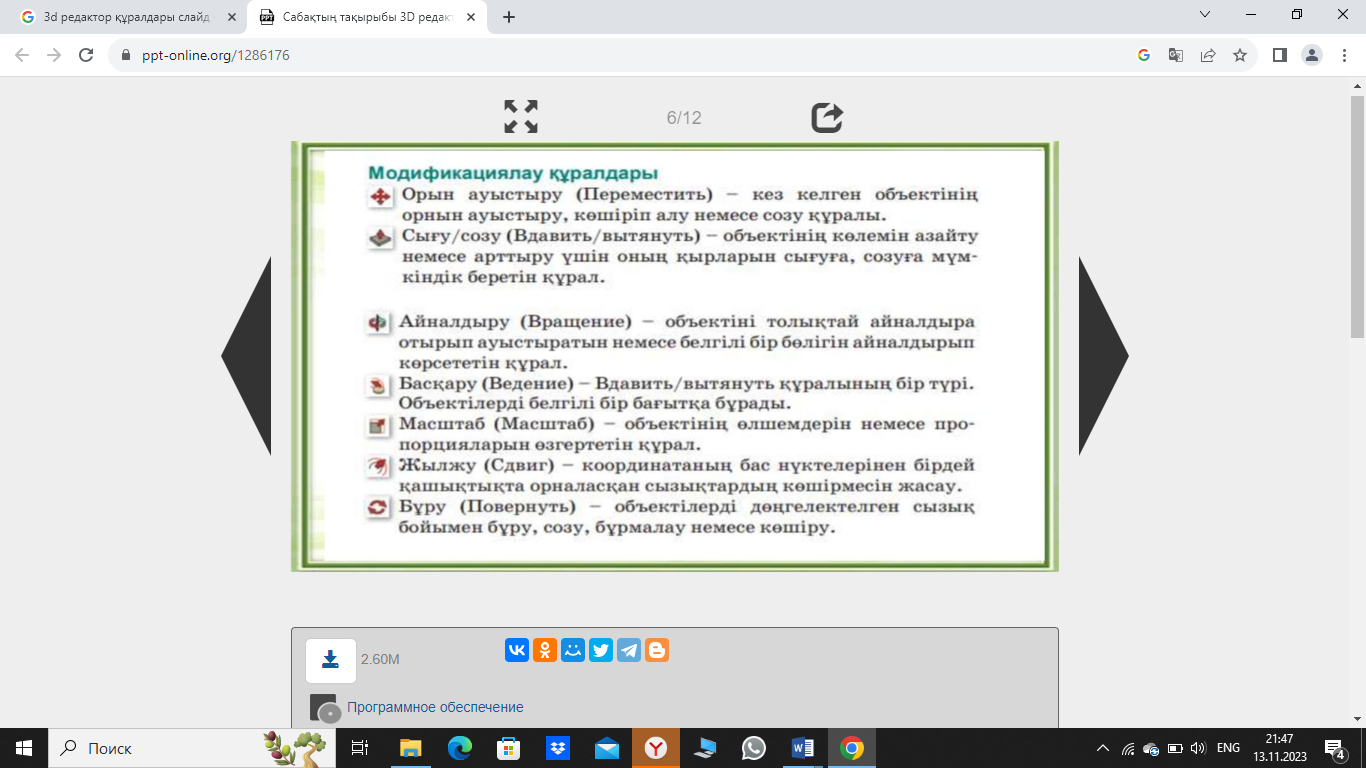Select the ppt-online Сабақтың тақырыбы tab

click(366, 17)
